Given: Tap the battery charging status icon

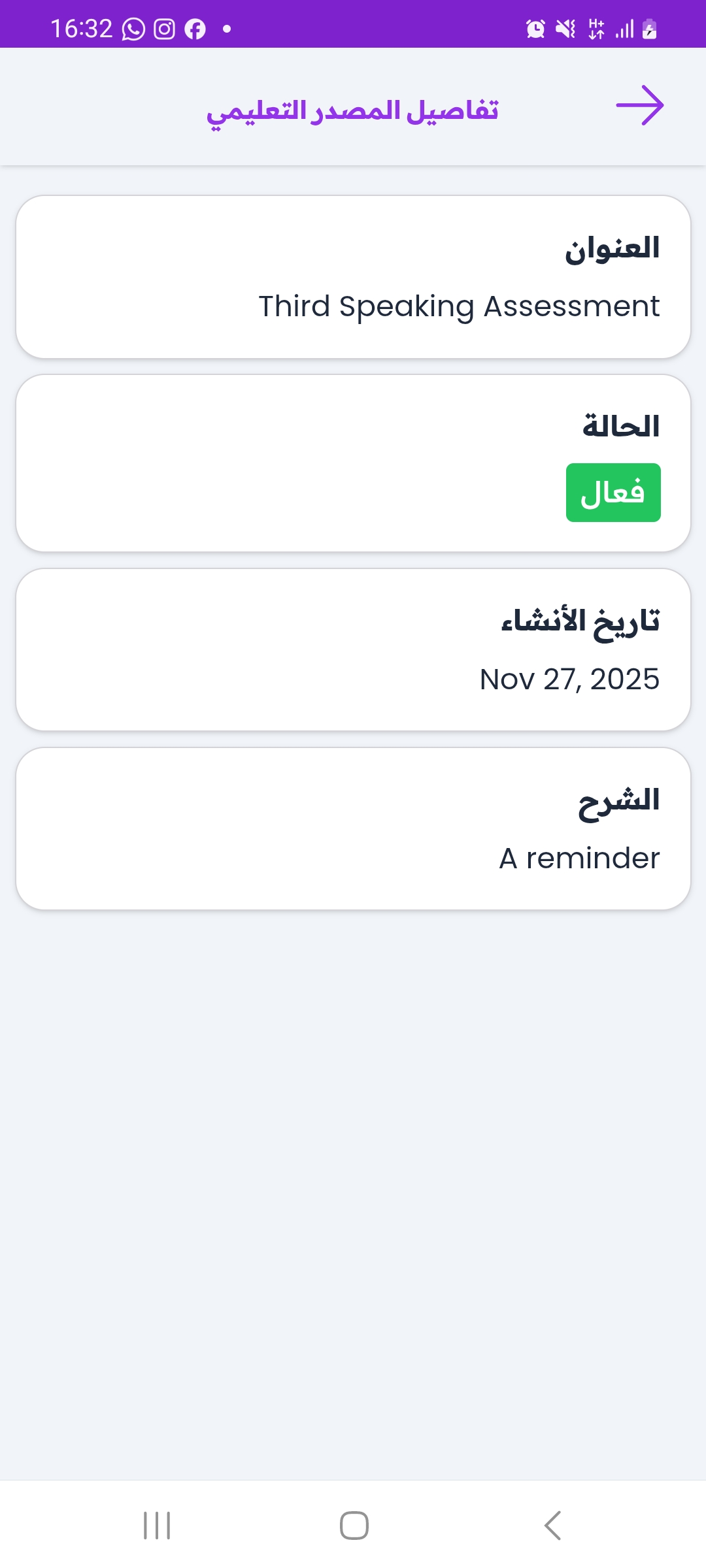Looking at the screenshot, I should tap(650, 29).
